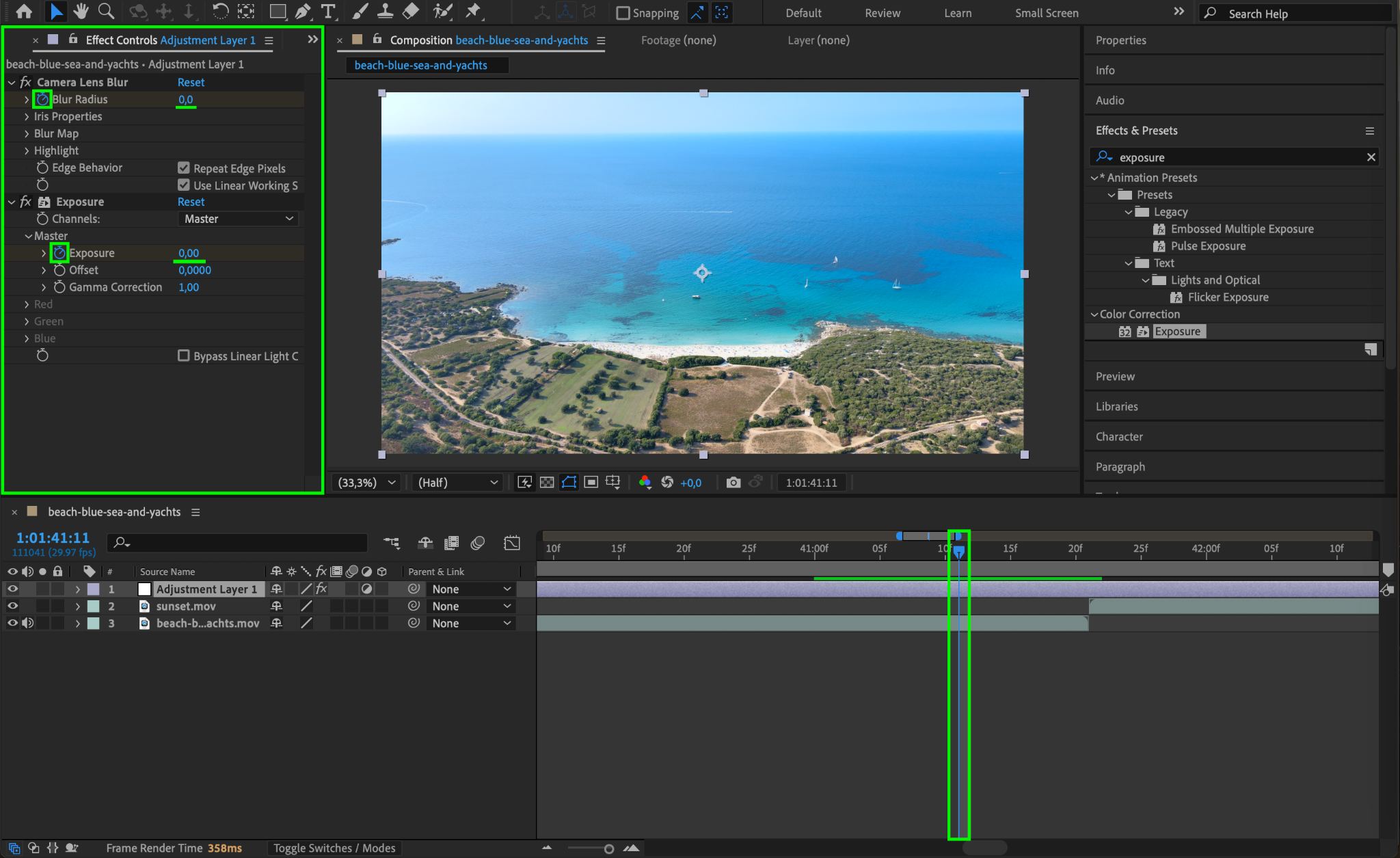
Task: Enable Bypass Linear Light Conversion checkbox
Action: (x=183, y=356)
